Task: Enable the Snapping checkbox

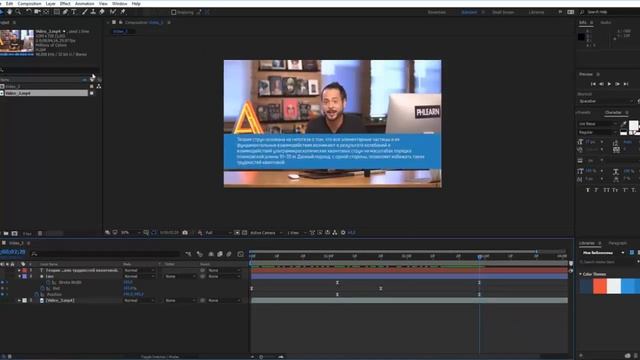Action: pyautogui.click(x=173, y=12)
